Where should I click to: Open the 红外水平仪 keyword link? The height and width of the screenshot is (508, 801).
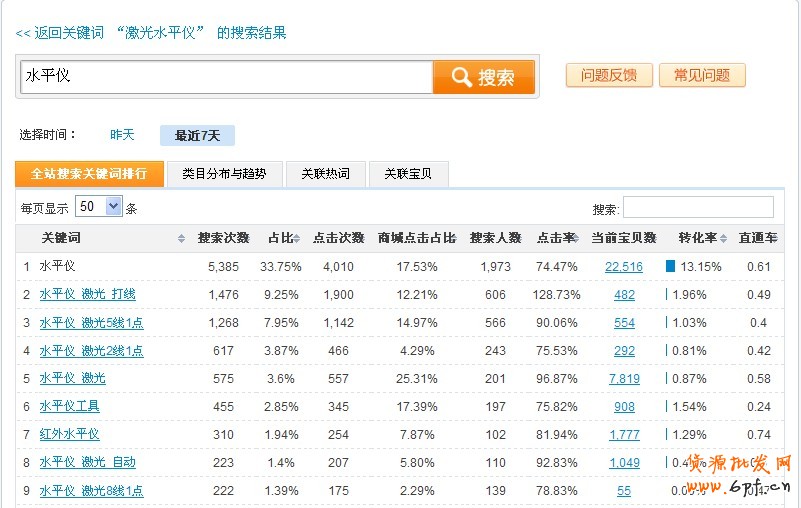point(69,435)
